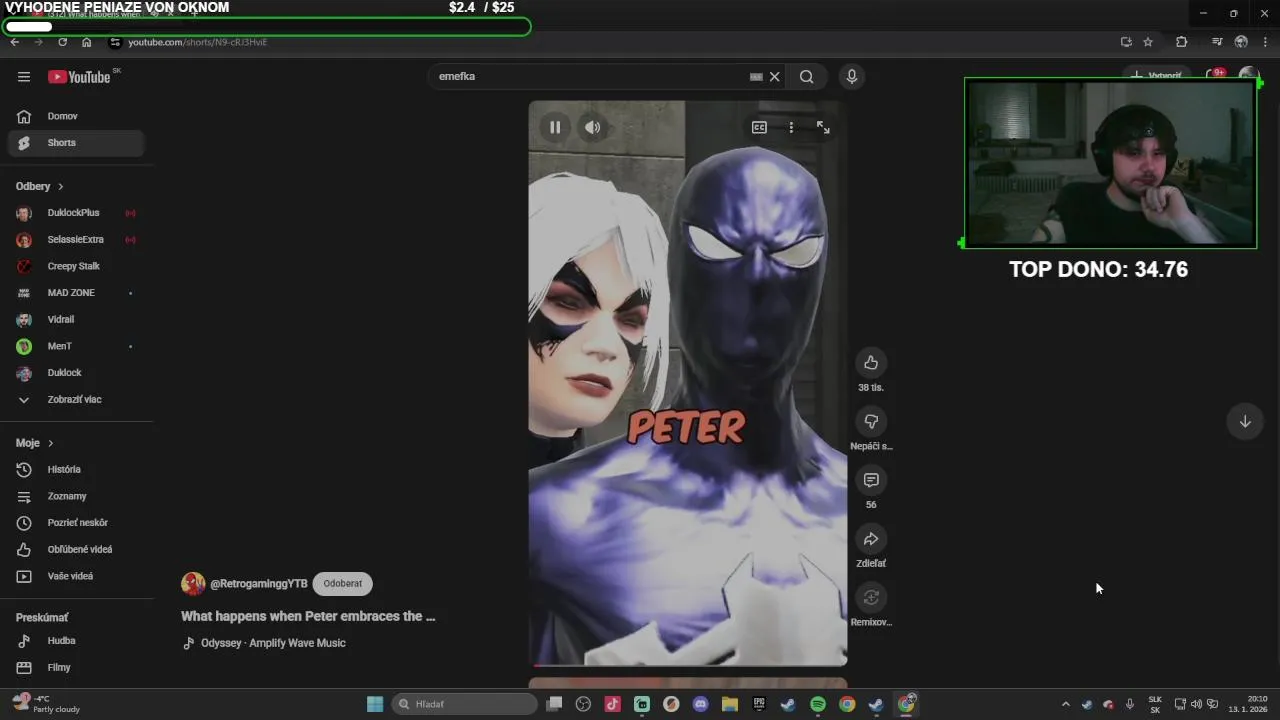The height and width of the screenshot is (720, 1280).
Task: Toggle captions on the Short
Action: coord(759,127)
